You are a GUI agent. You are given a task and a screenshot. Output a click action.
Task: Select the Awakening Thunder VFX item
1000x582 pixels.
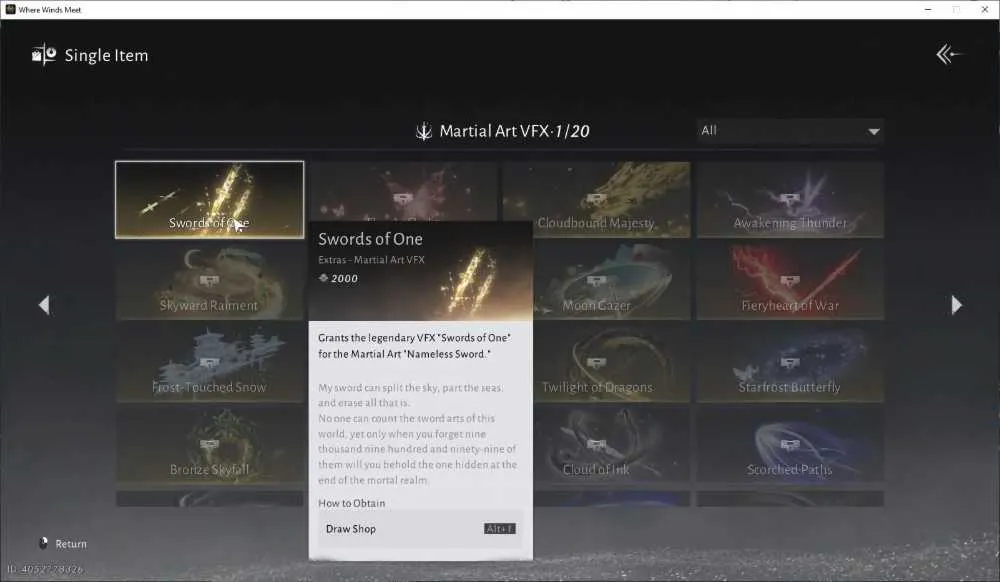(790, 200)
